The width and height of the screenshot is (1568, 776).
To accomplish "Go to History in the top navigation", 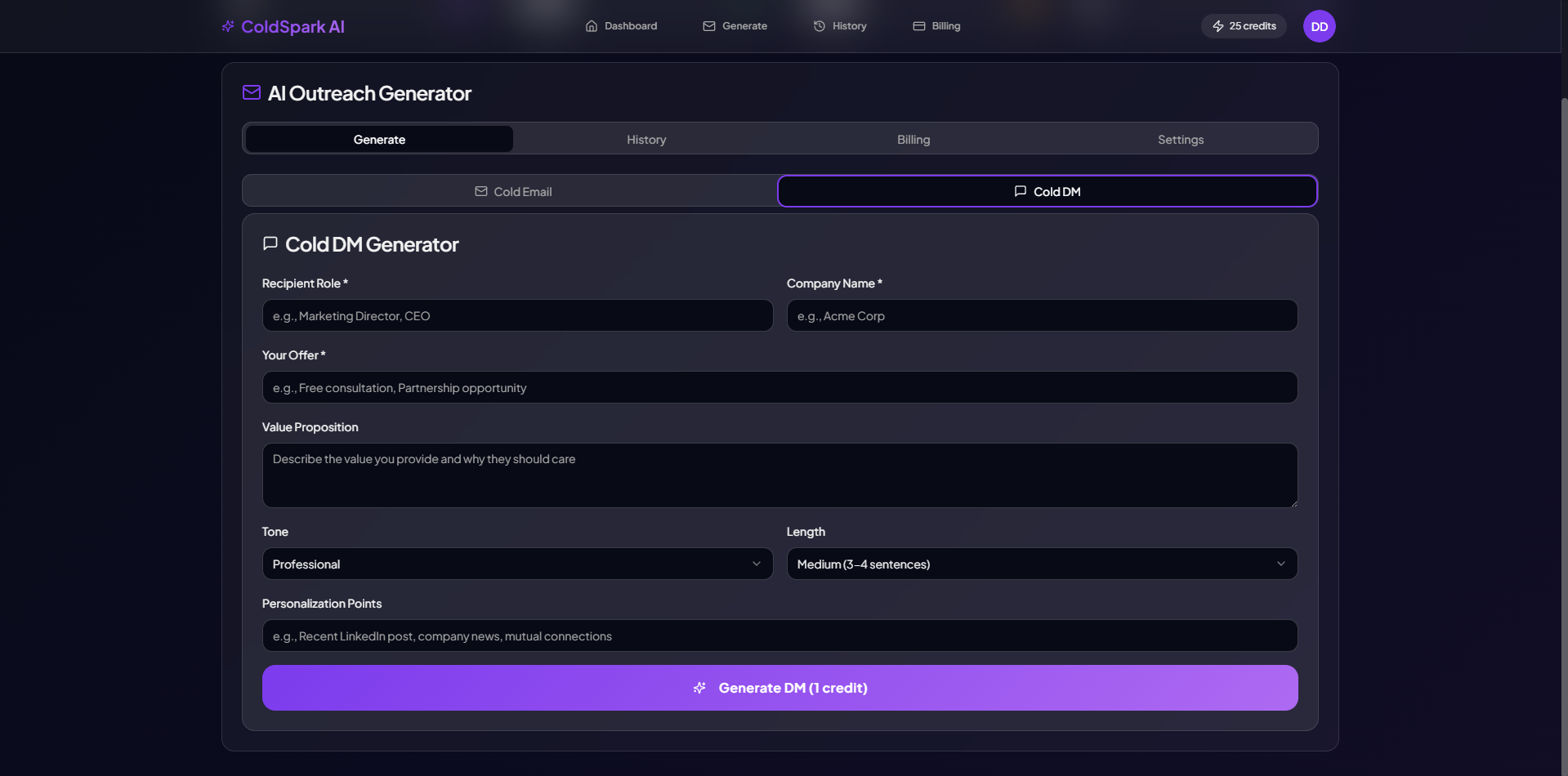I will [840, 26].
